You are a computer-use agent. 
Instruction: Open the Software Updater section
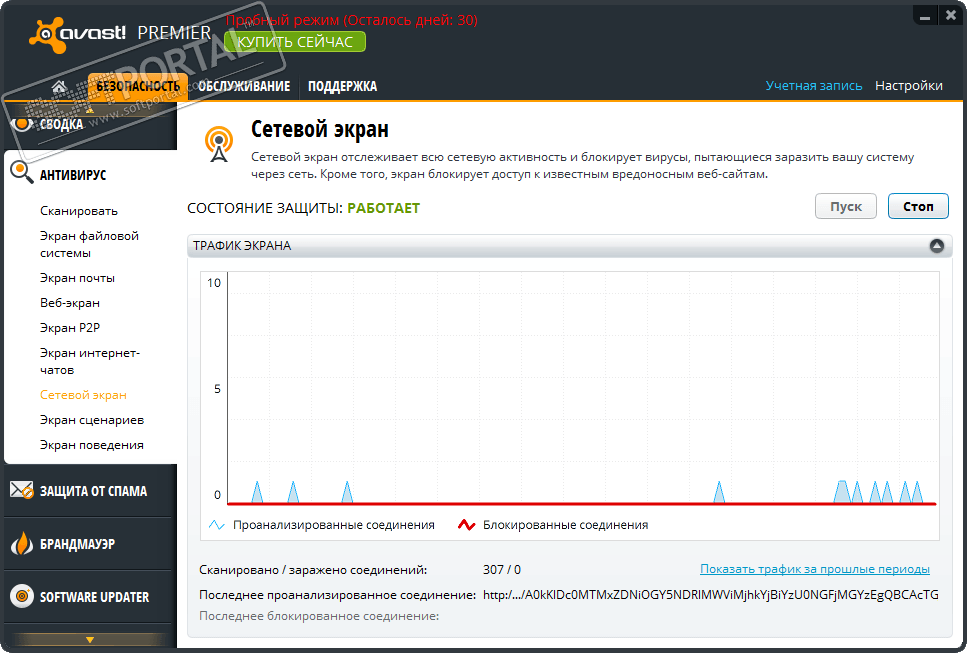(x=94, y=597)
